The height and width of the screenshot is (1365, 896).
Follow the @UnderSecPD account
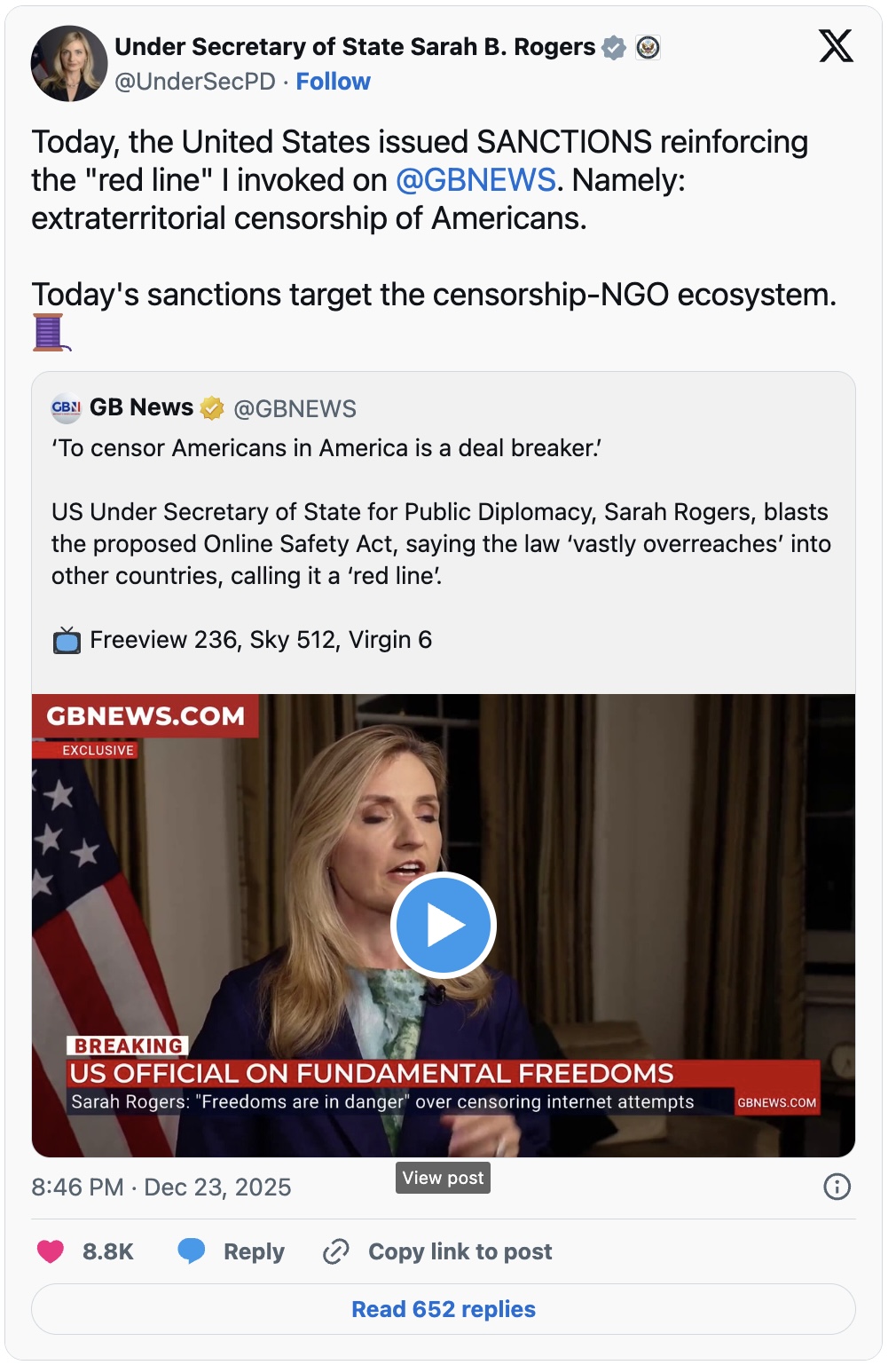coord(333,82)
